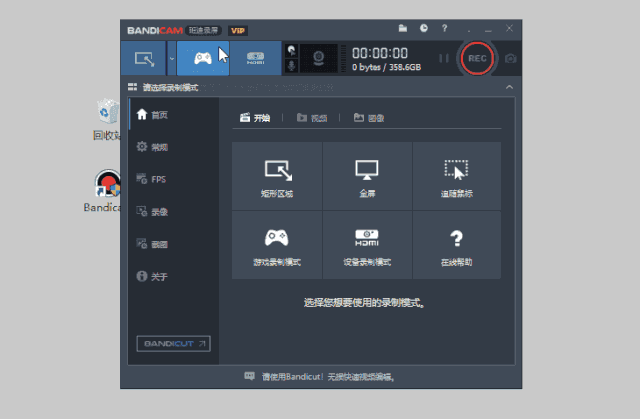
Task: Click the VIP badge in the title bar
Action: (238, 31)
